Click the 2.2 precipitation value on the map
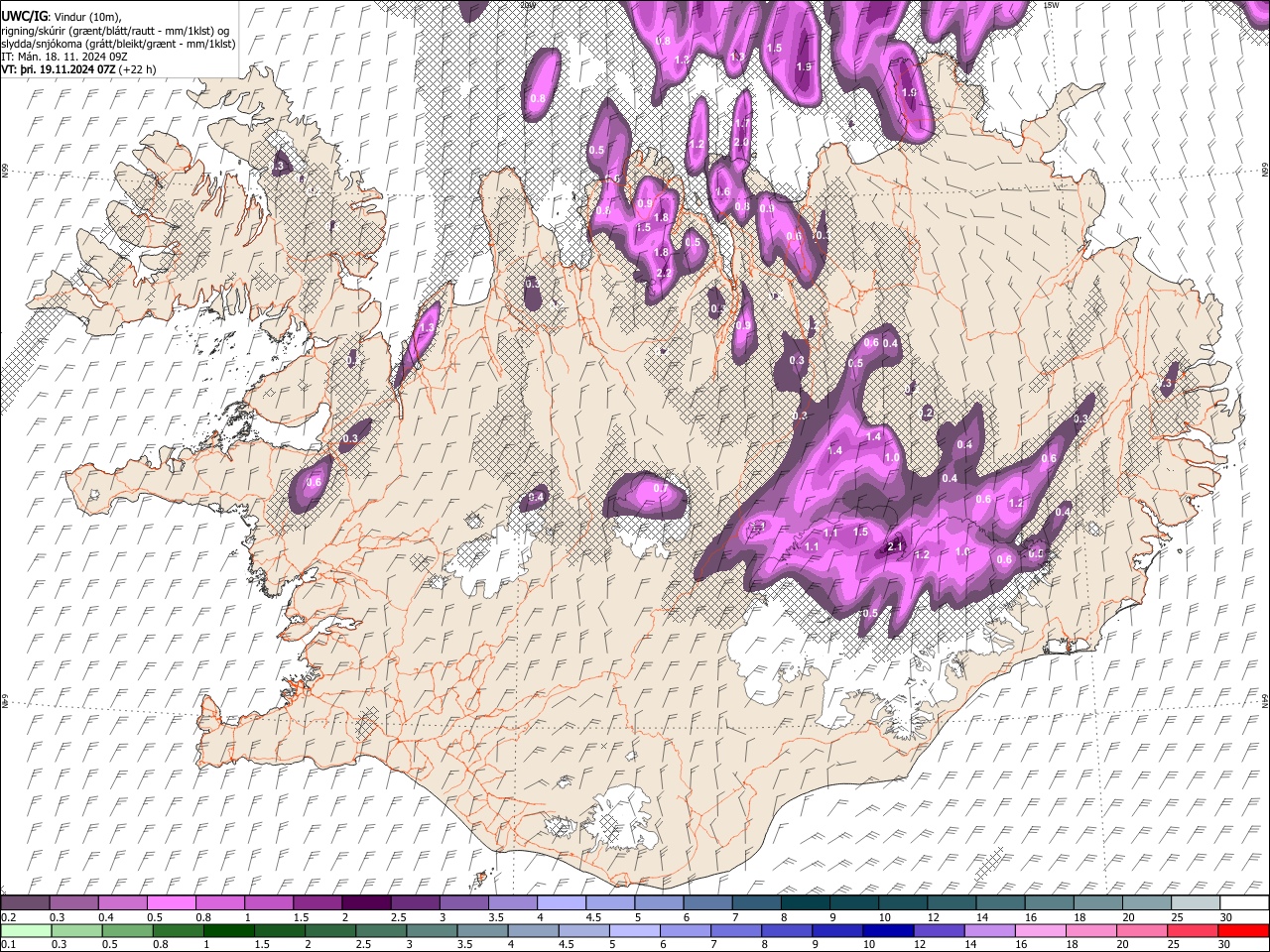Screen dimensions: 1270x952 point(665,273)
